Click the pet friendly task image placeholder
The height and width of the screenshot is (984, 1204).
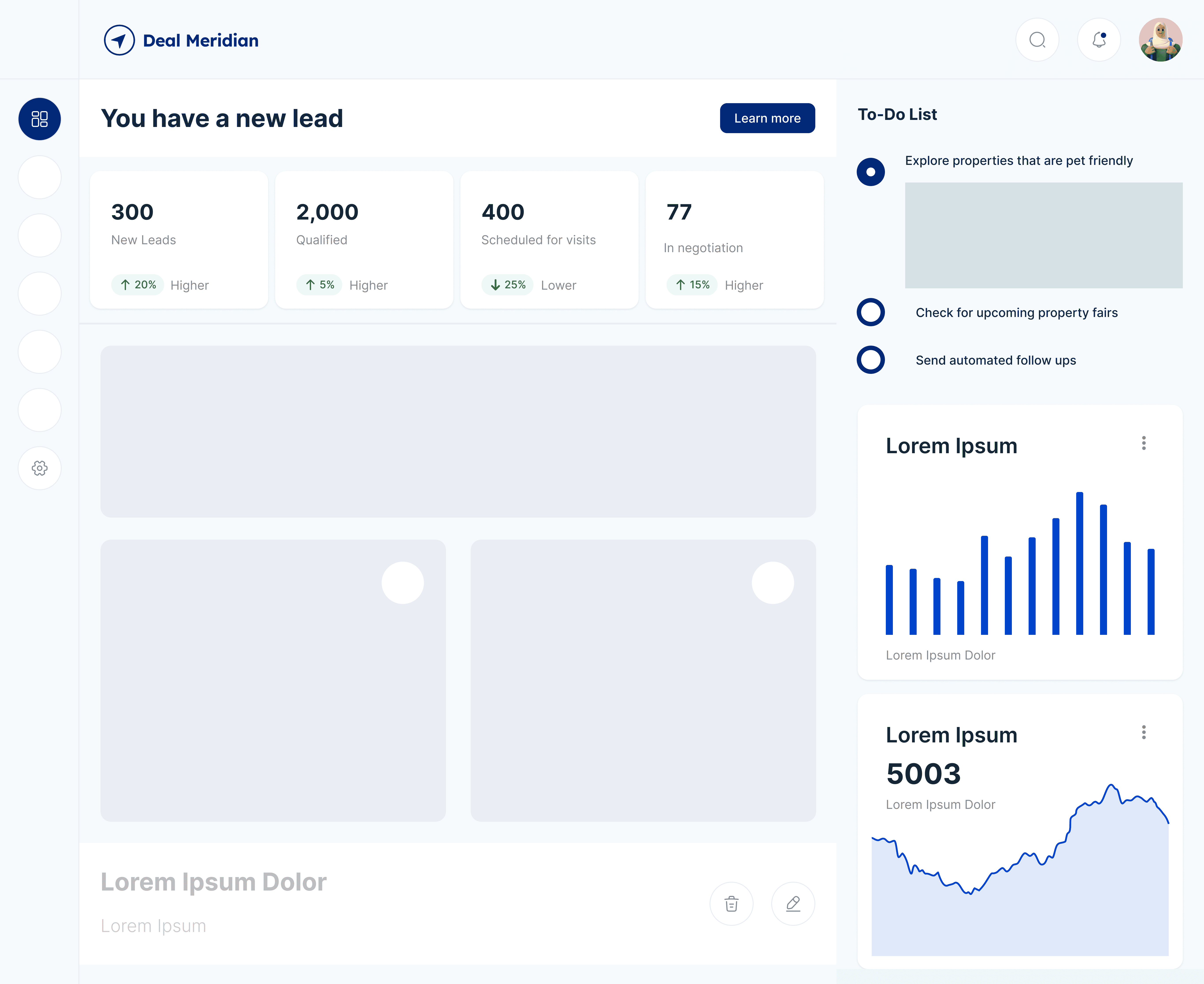click(1043, 235)
